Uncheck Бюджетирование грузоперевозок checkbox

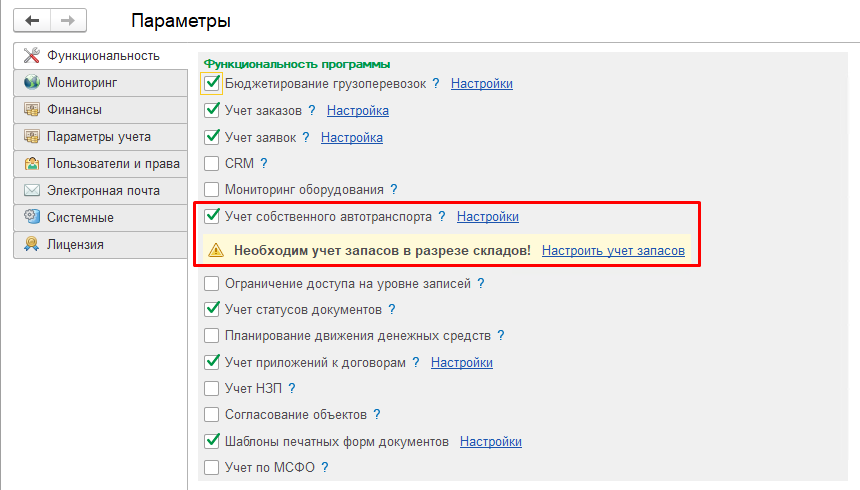coord(212,83)
